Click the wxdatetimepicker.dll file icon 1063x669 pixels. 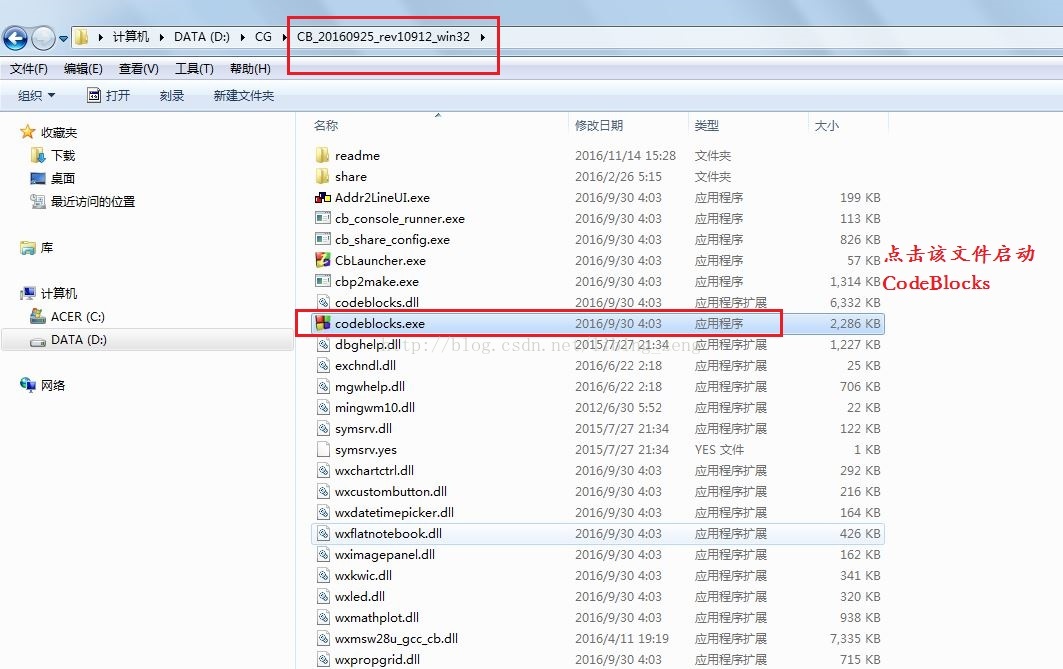pos(323,512)
